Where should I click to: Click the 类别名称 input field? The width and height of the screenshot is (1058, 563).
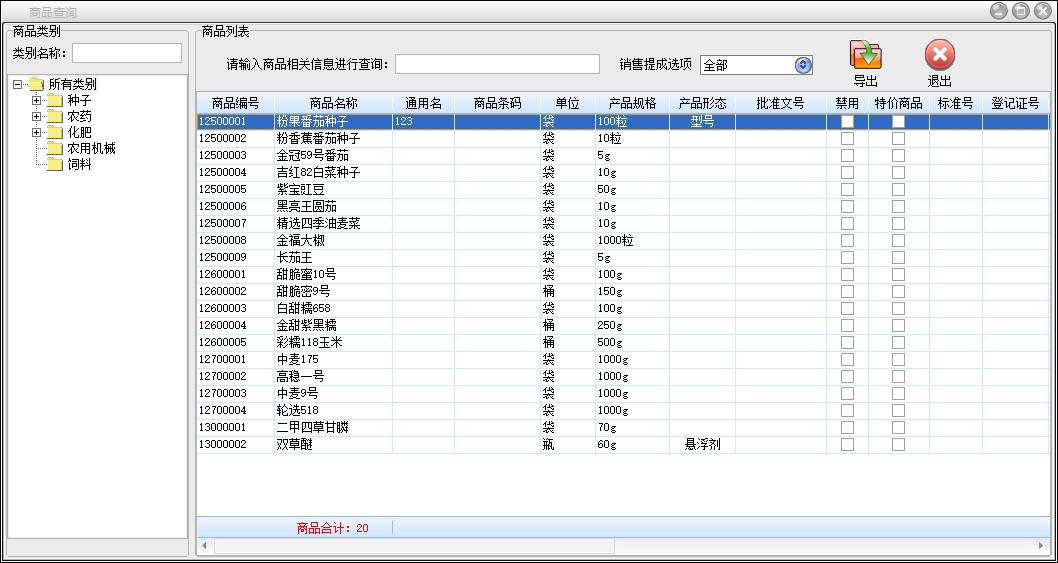[127, 53]
